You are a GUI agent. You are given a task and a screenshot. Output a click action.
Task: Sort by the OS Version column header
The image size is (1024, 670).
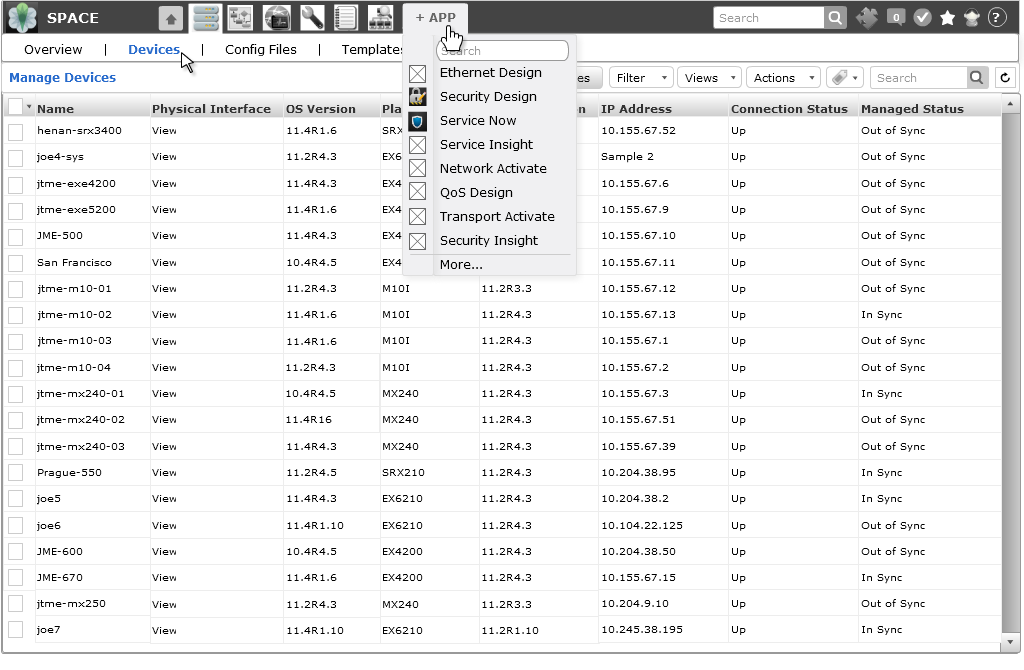[321, 109]
